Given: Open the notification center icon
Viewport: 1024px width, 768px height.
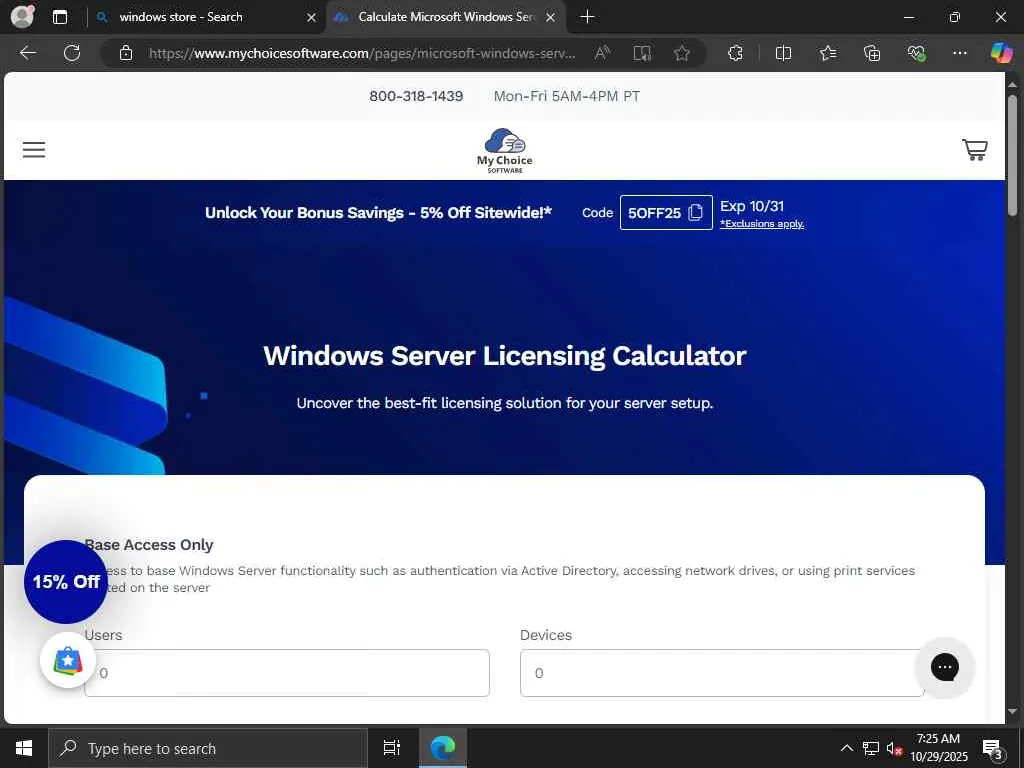Looking at the screenshot, I should [993, 748].
